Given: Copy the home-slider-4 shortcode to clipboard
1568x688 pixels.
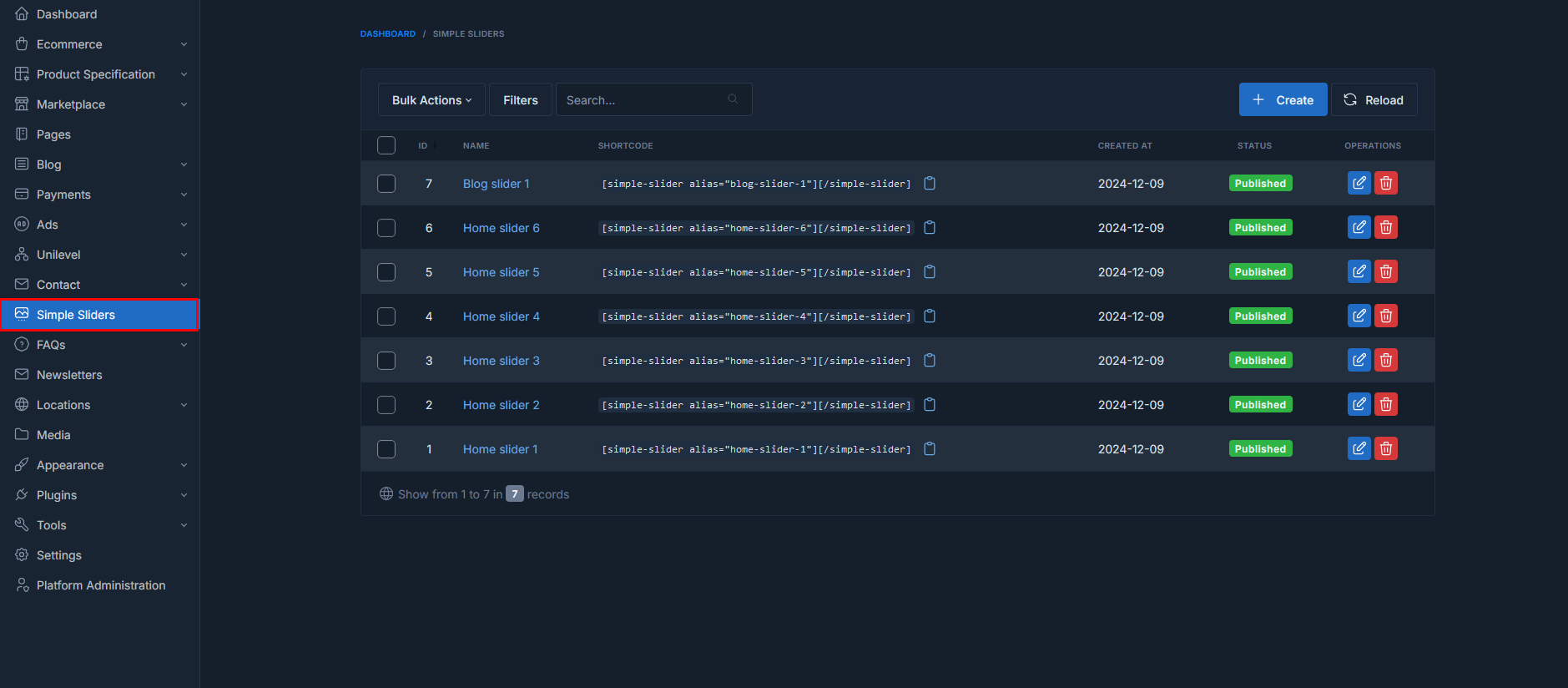Looking at the screenshot, I should 930,316.
